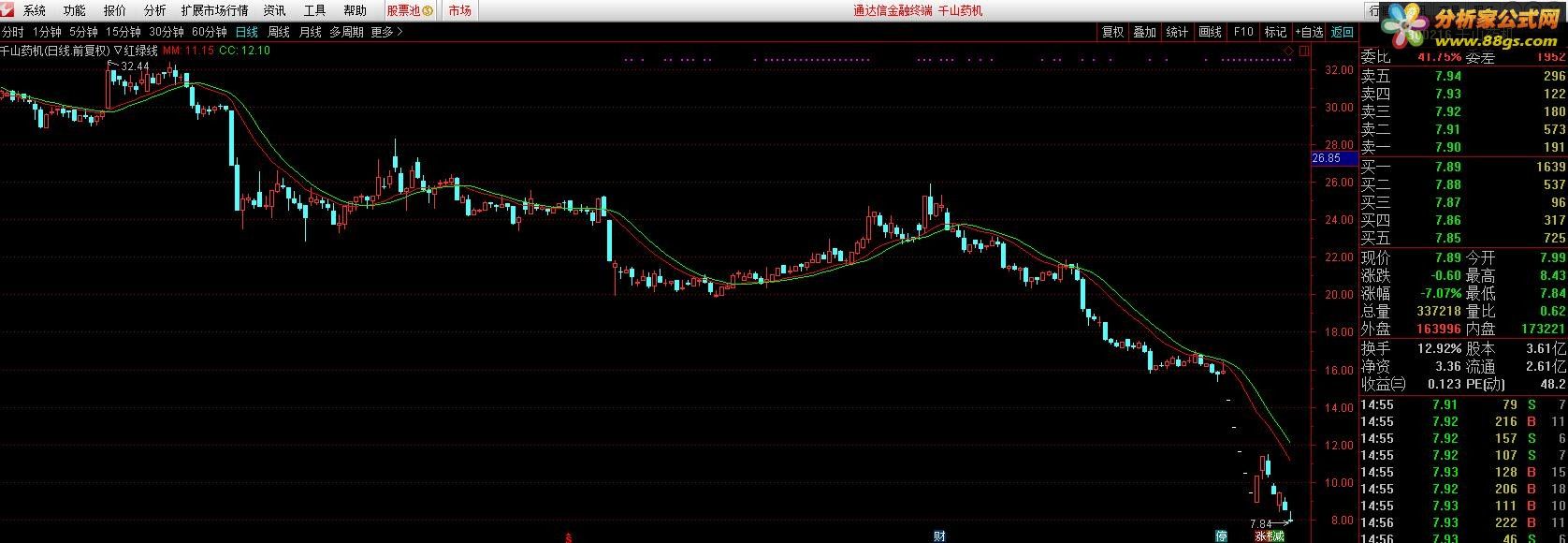Click the gold coin icon beside 股票池

tap(428, 11)
